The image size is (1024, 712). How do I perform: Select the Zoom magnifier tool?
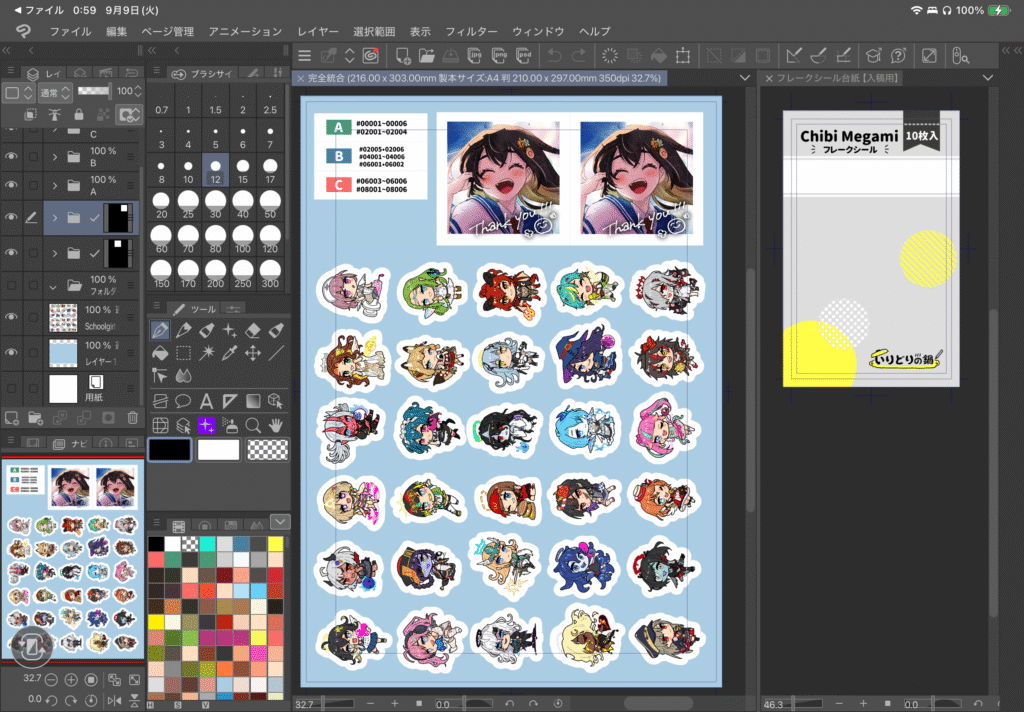pyautogui.click(x=253, y=426)
